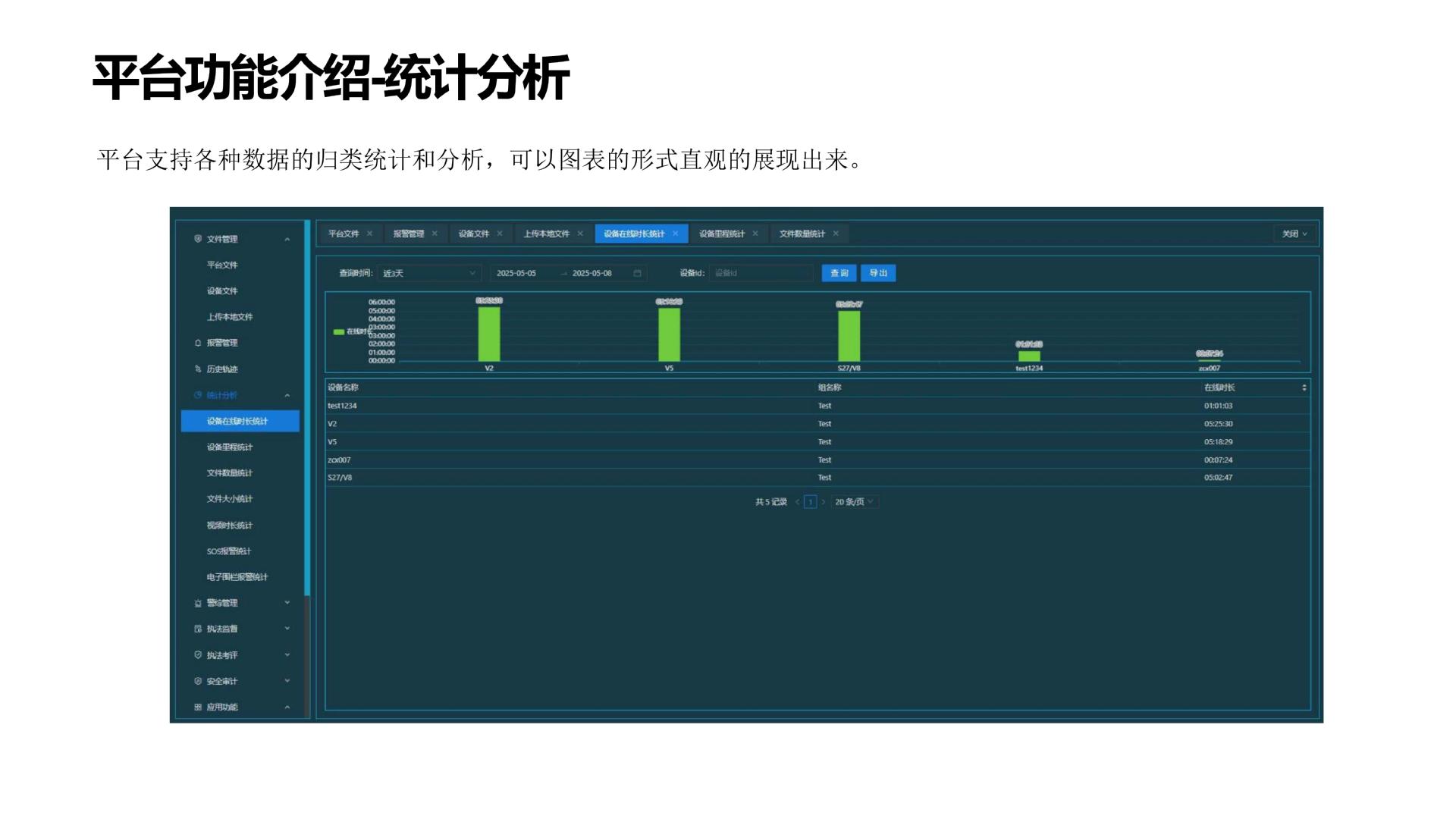Collapse the 文件管理 group chevron
1456x819 pixels.
[x=287, y=238]
